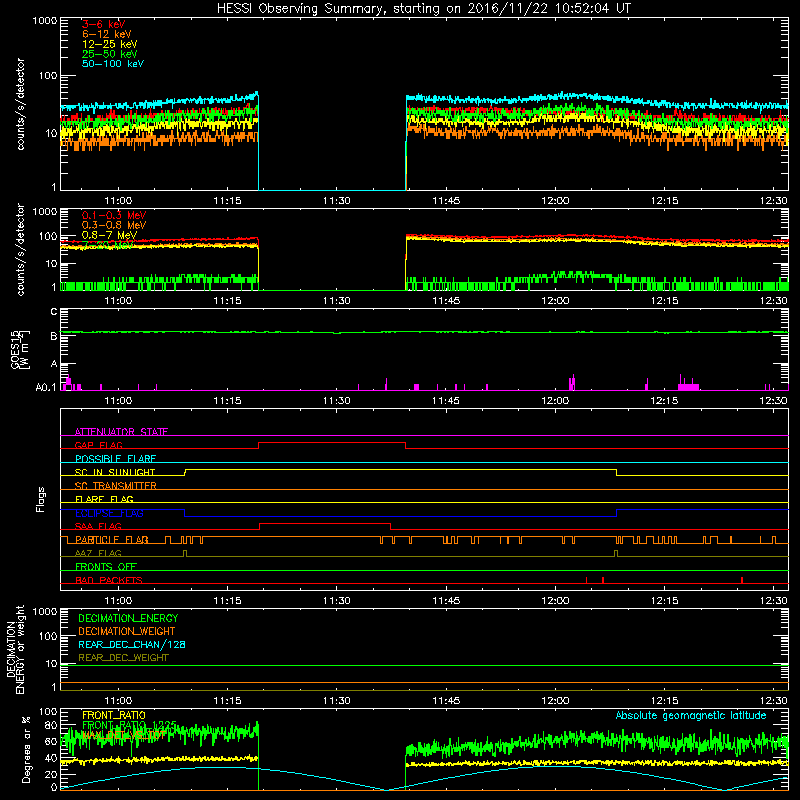Select the REAR_DEC_WEIGHT legend label

coord(123,658)
